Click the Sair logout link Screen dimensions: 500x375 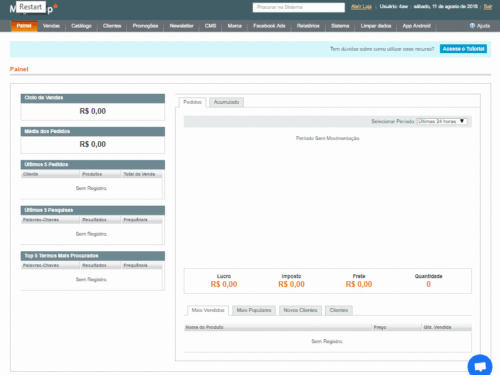pos(488,7)
